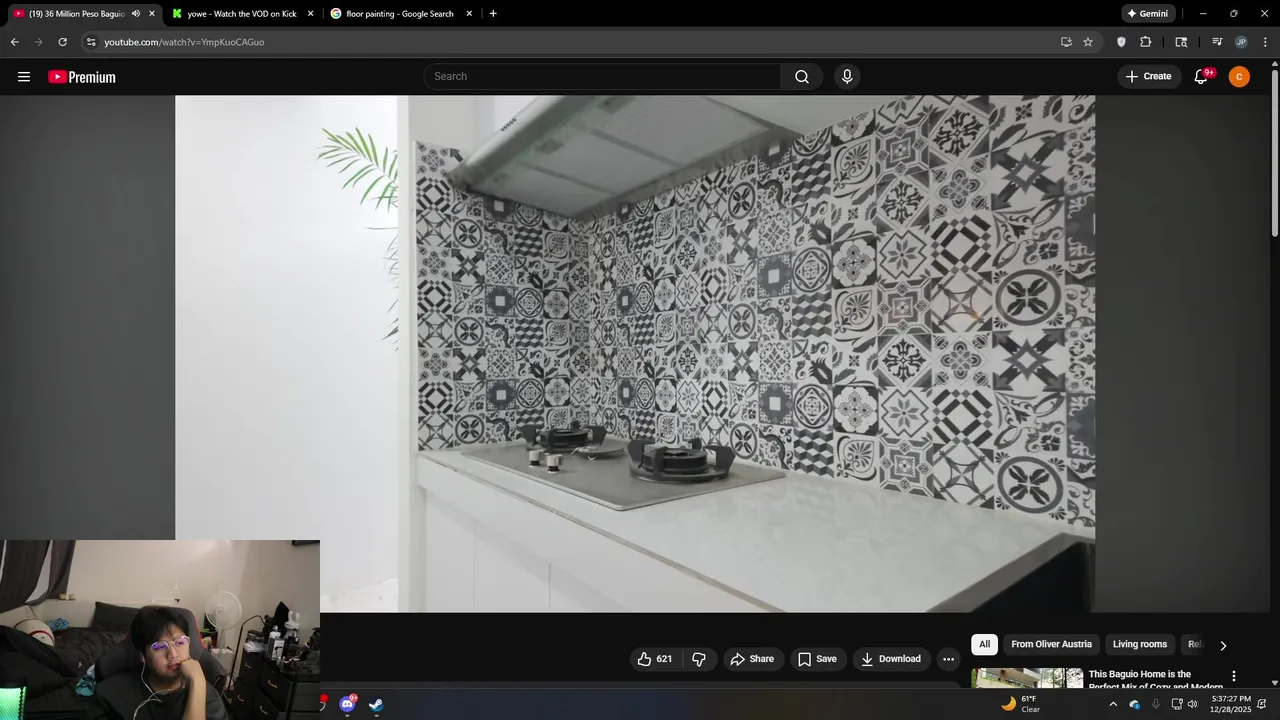Click the Create button
Image resolution: width=1280 pixels, height=720 pixels.
pyautogui.click(x=1149, y=77)
